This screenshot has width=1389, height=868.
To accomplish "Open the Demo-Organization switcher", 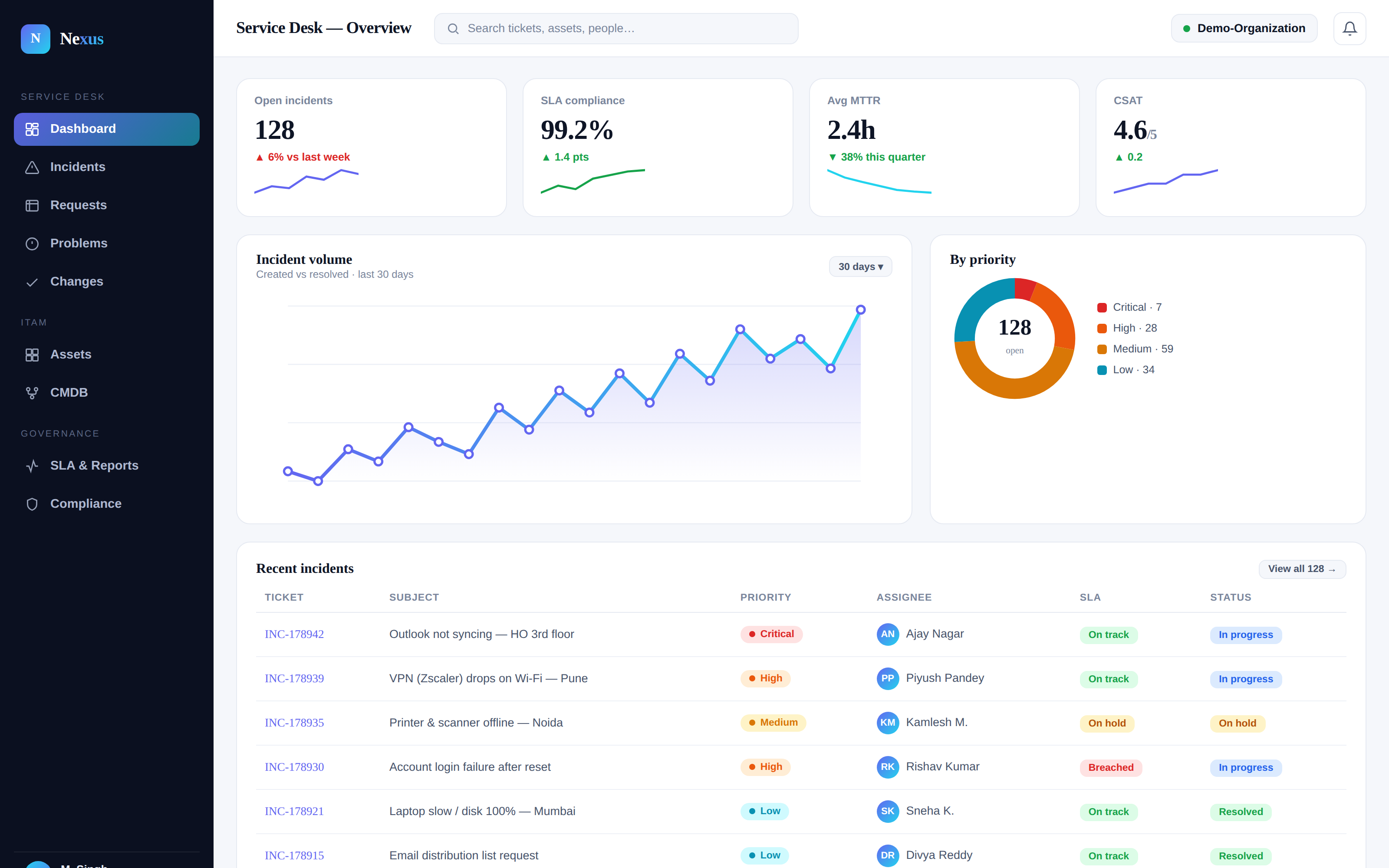I will 1244,28.
